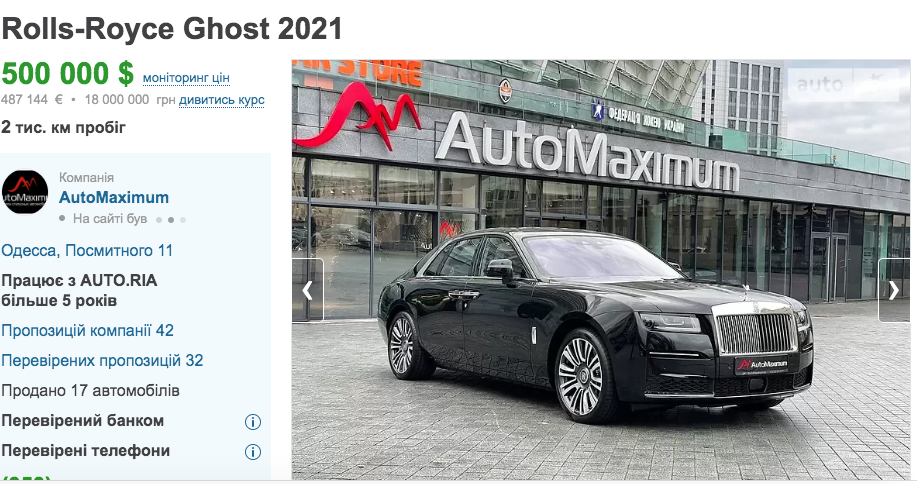This screenshot has height=484, width=917.
Task: Open AutoMaximum company profile link
Action: (114, 198)
